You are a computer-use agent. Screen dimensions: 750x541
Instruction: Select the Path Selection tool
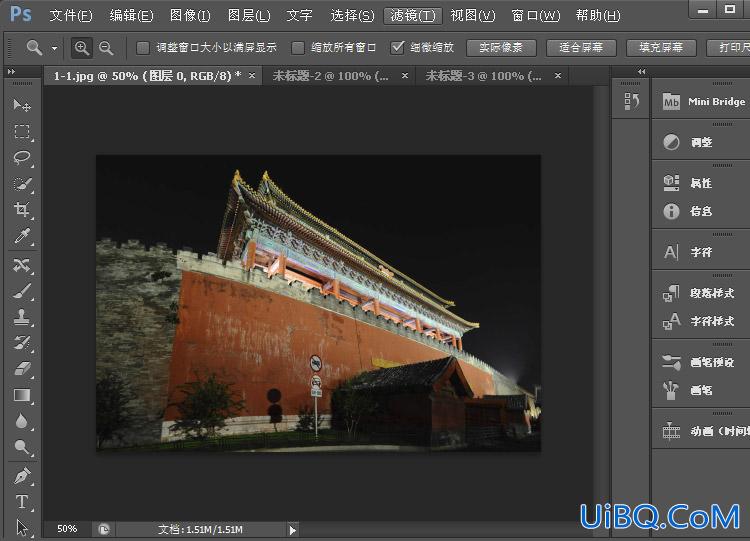click(x=22, y=528)
